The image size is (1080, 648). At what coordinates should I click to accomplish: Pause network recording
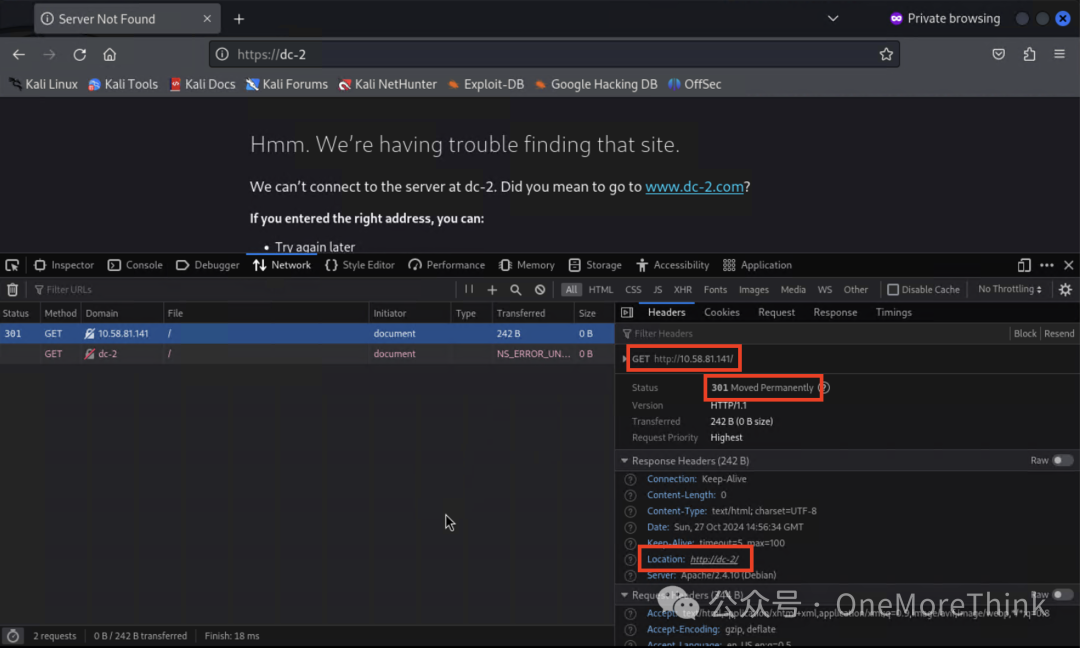469,290
